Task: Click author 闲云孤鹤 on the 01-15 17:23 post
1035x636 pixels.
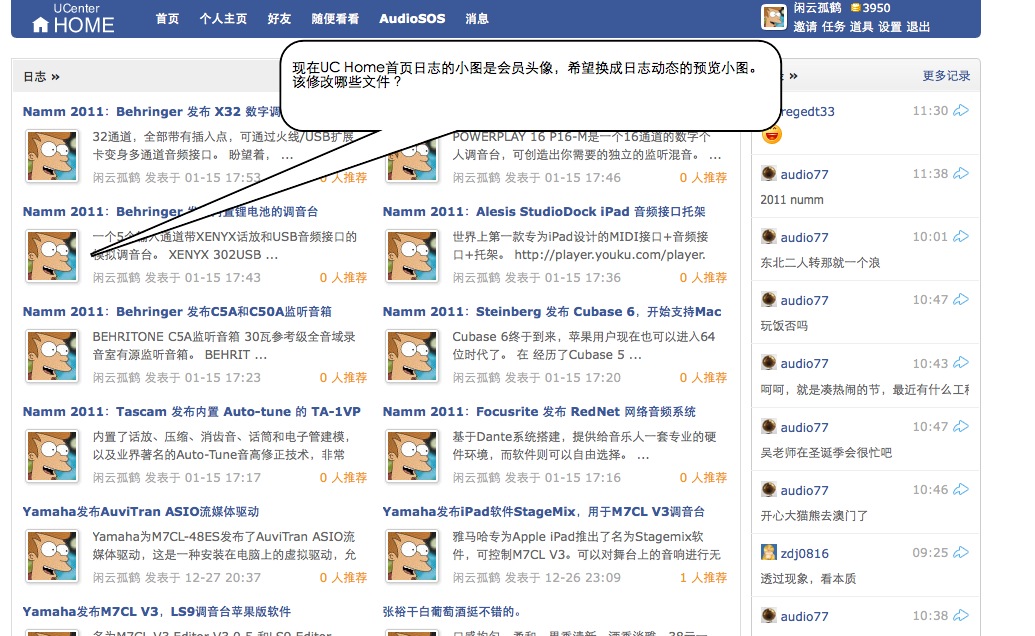Action: coord(116,377)
